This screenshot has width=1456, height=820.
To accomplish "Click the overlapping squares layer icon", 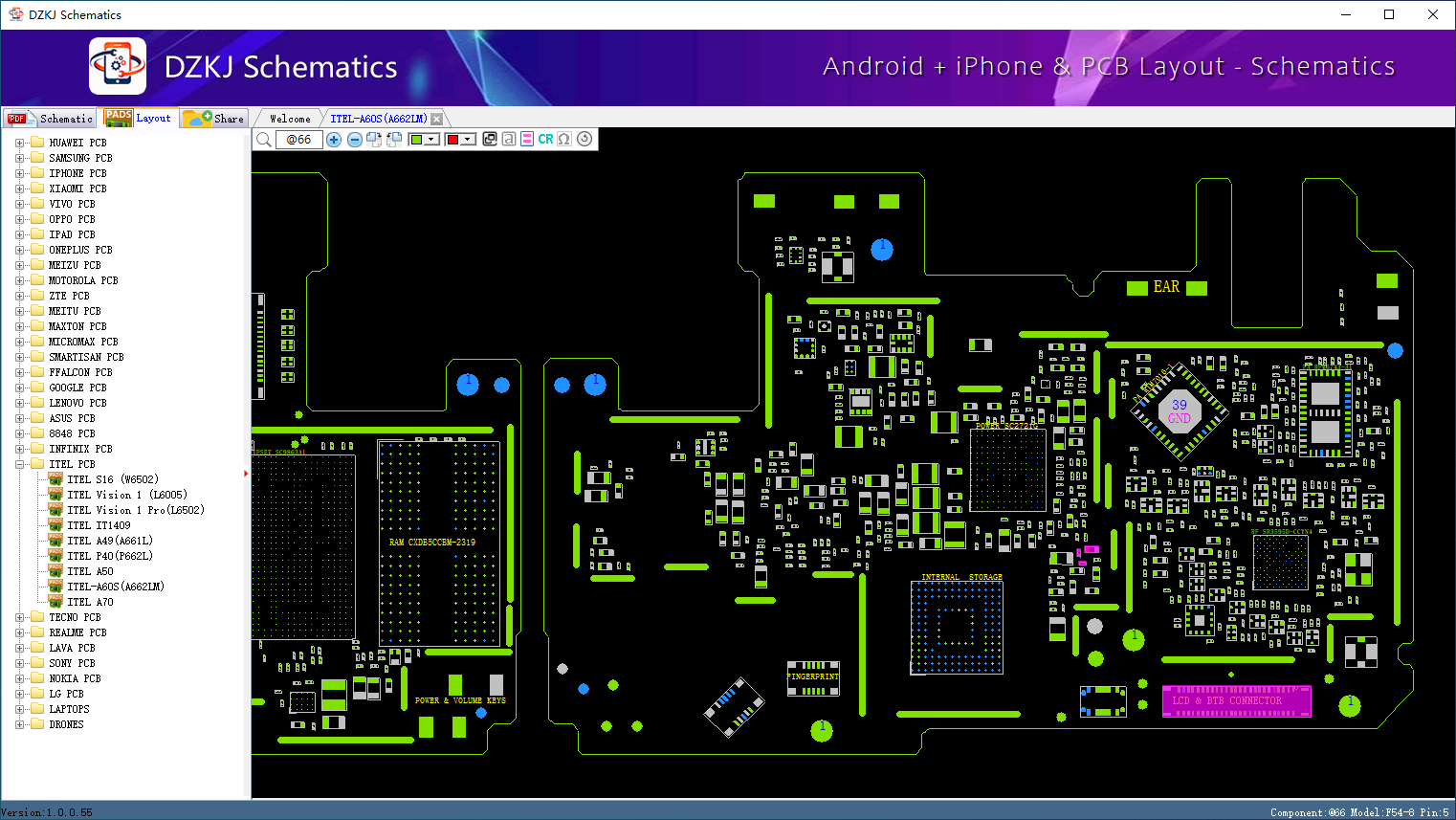I will point(490,140).
